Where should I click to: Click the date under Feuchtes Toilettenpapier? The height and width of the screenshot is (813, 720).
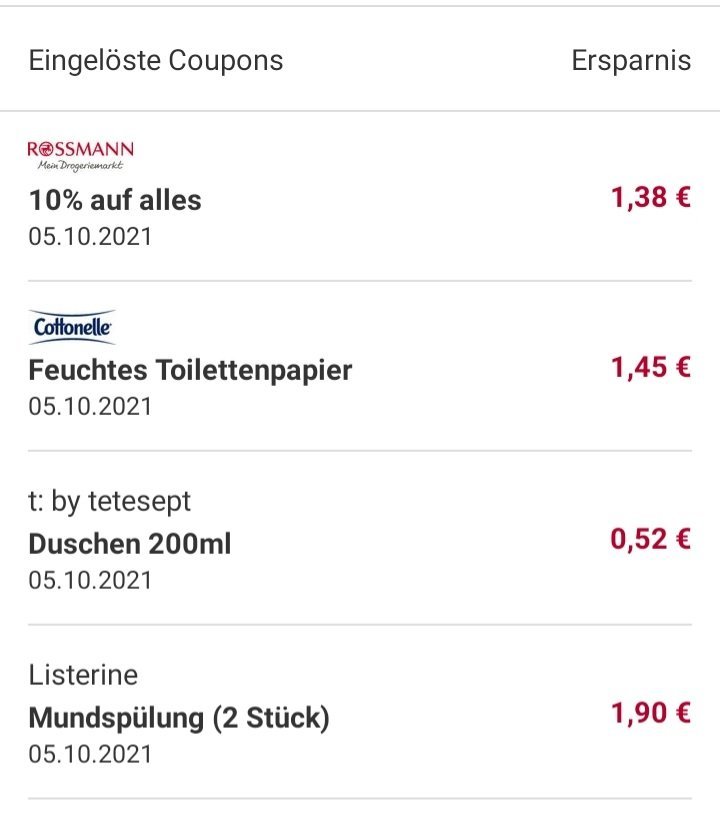click(90, 406)
